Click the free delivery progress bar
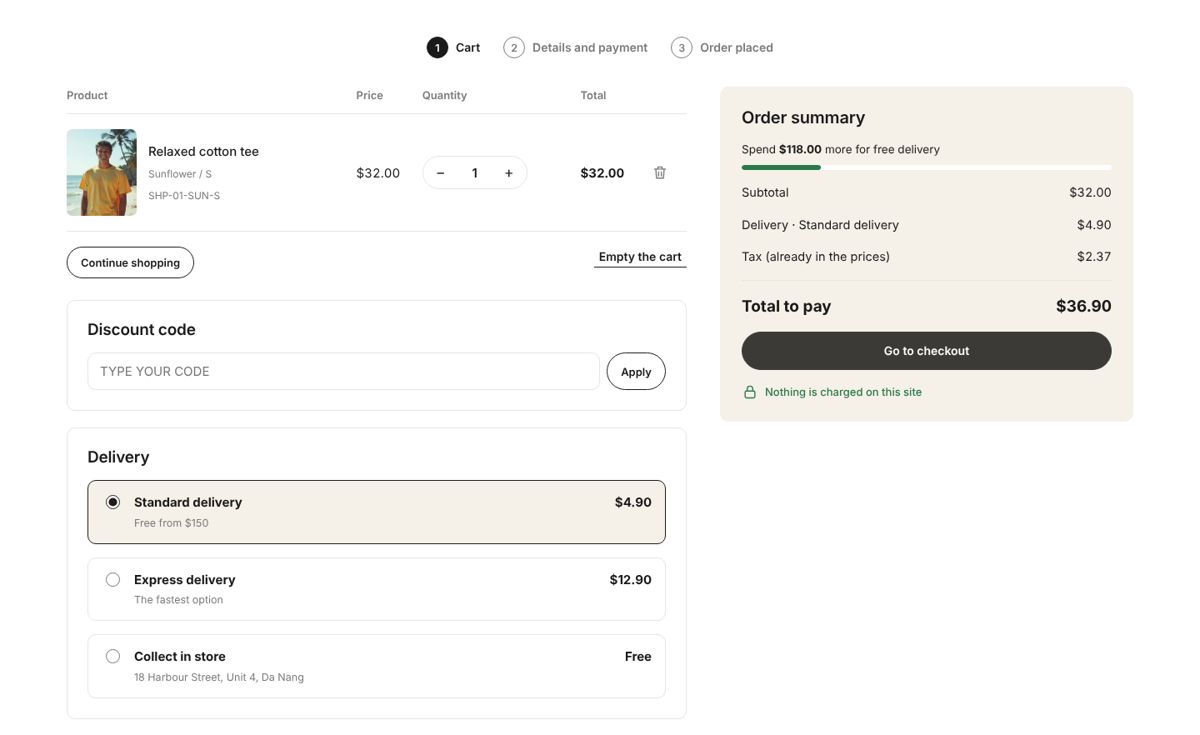The width and height of the screenshot is (1200, 735). click(x=926, y=167)
